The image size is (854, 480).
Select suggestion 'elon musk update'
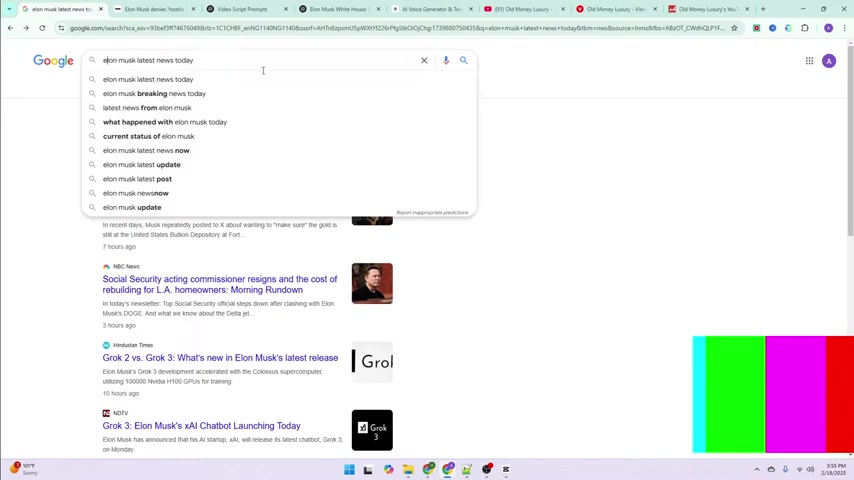tap(279, 207)
